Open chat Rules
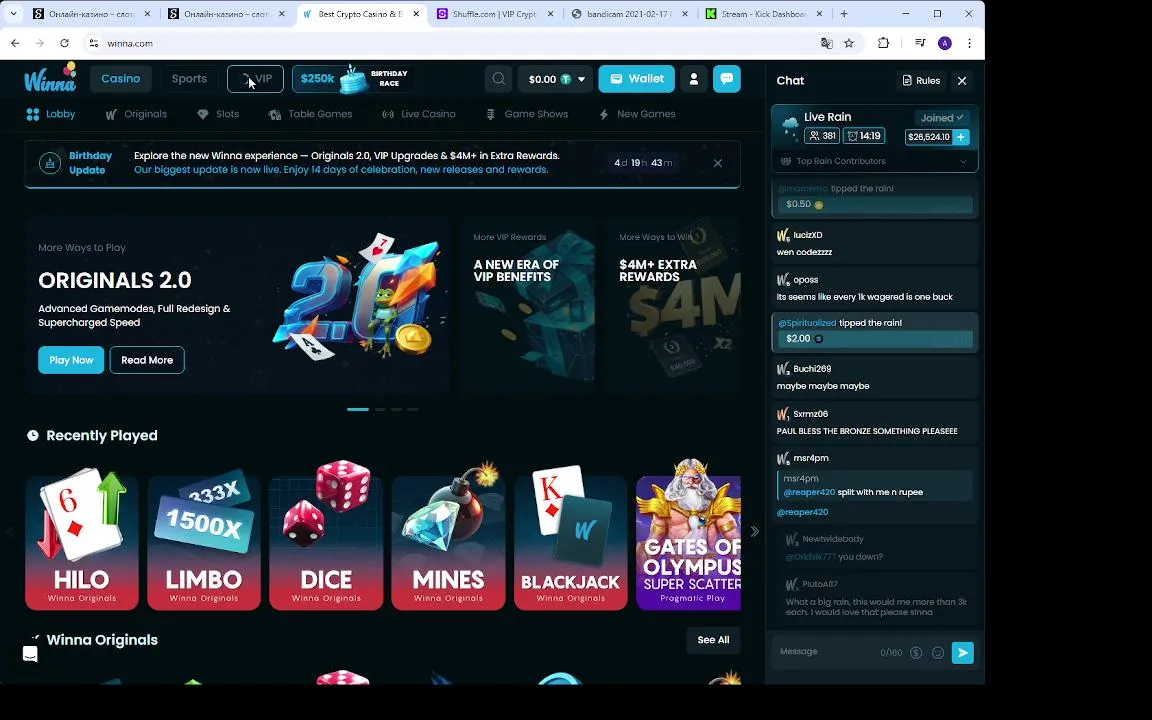The image size is (1152, 720). click(x=921, y=81)
